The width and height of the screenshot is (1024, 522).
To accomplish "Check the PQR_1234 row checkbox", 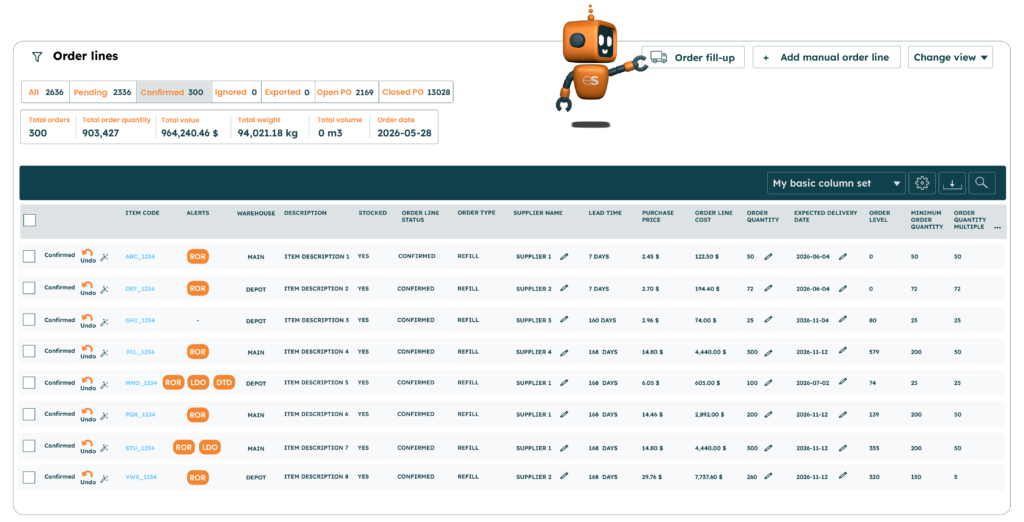I will pyautogui.click(x=29, y=414).
